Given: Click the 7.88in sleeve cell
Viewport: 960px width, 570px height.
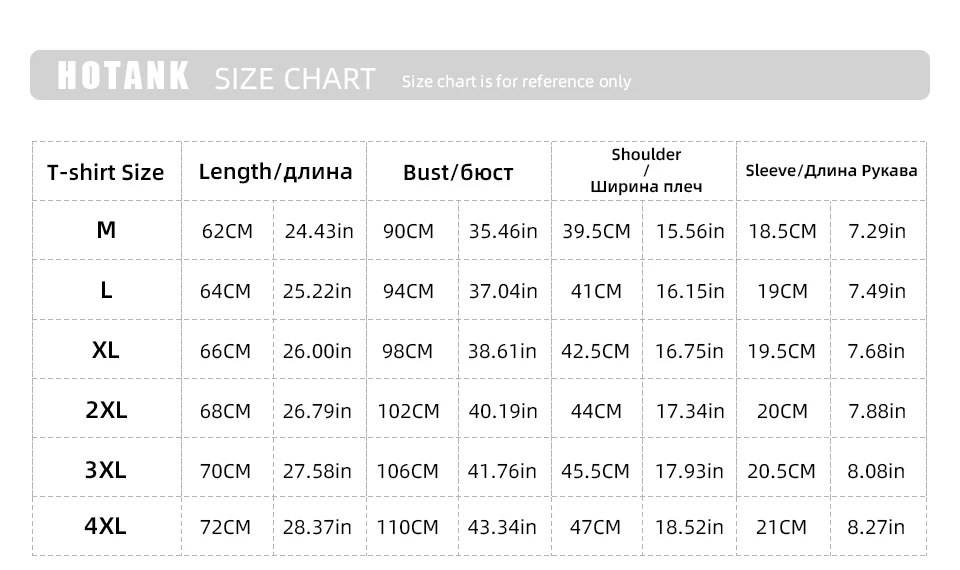Looking at the screenshot, I should [876, 411].
